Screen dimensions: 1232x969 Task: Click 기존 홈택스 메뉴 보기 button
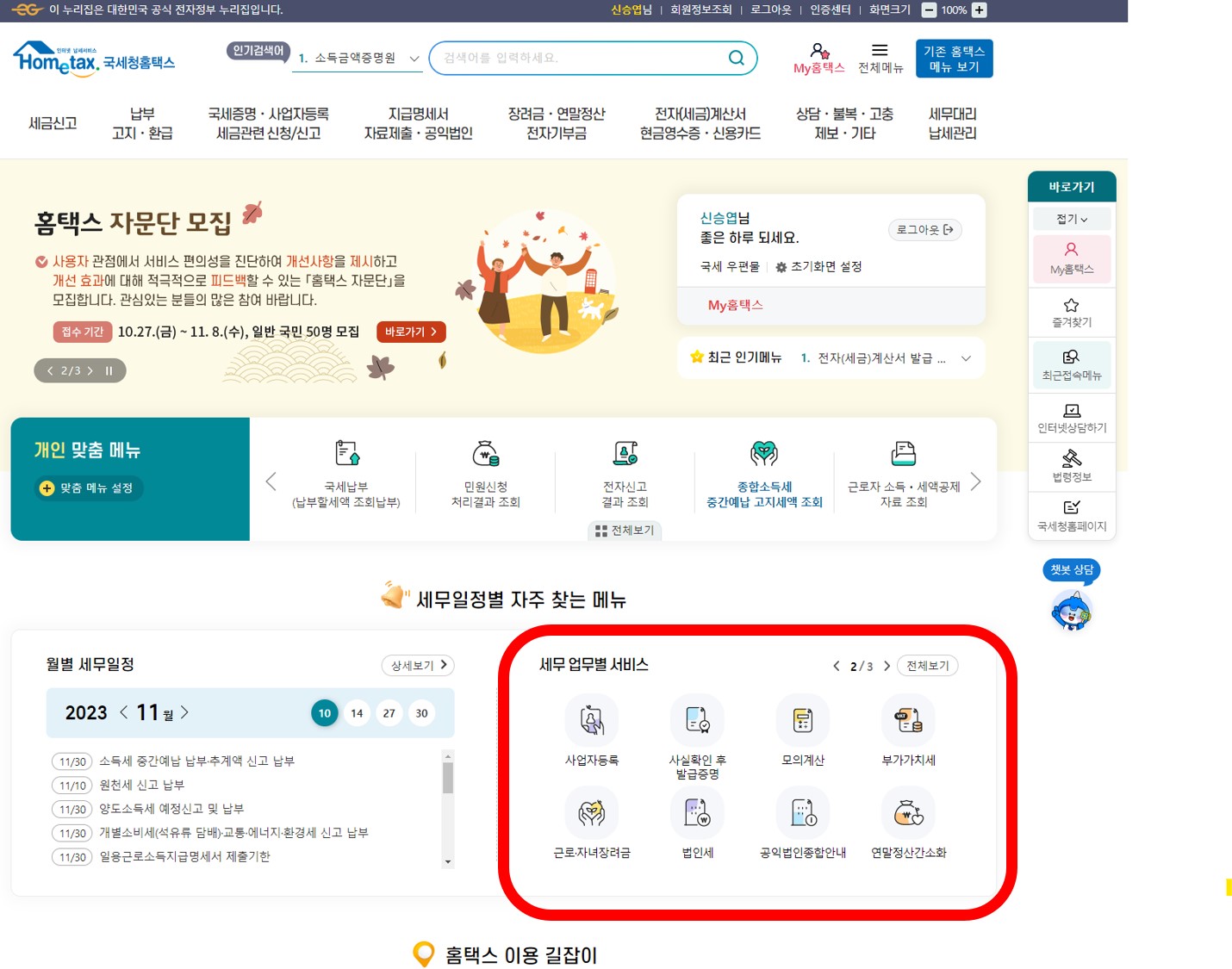[x=955, y=59]
